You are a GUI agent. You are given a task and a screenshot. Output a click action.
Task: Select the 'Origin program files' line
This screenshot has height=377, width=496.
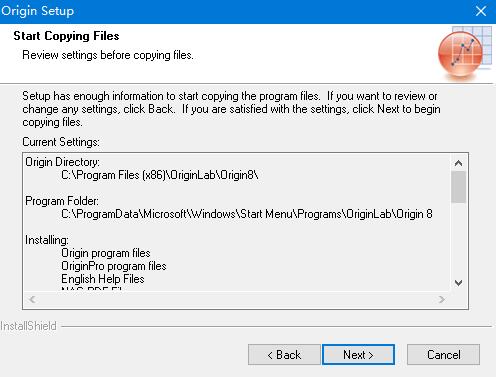[106, 253]
